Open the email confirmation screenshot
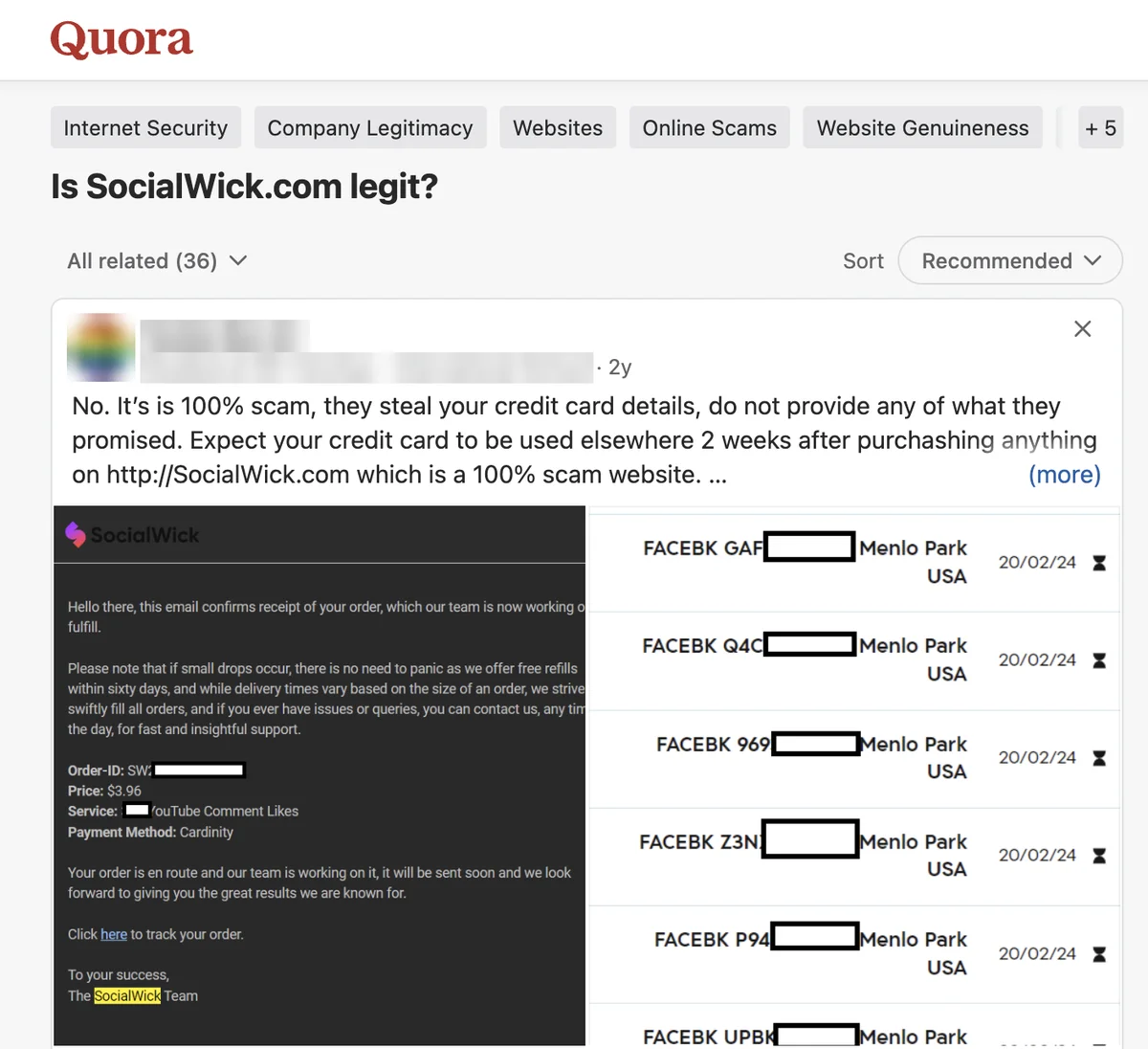 320,775
